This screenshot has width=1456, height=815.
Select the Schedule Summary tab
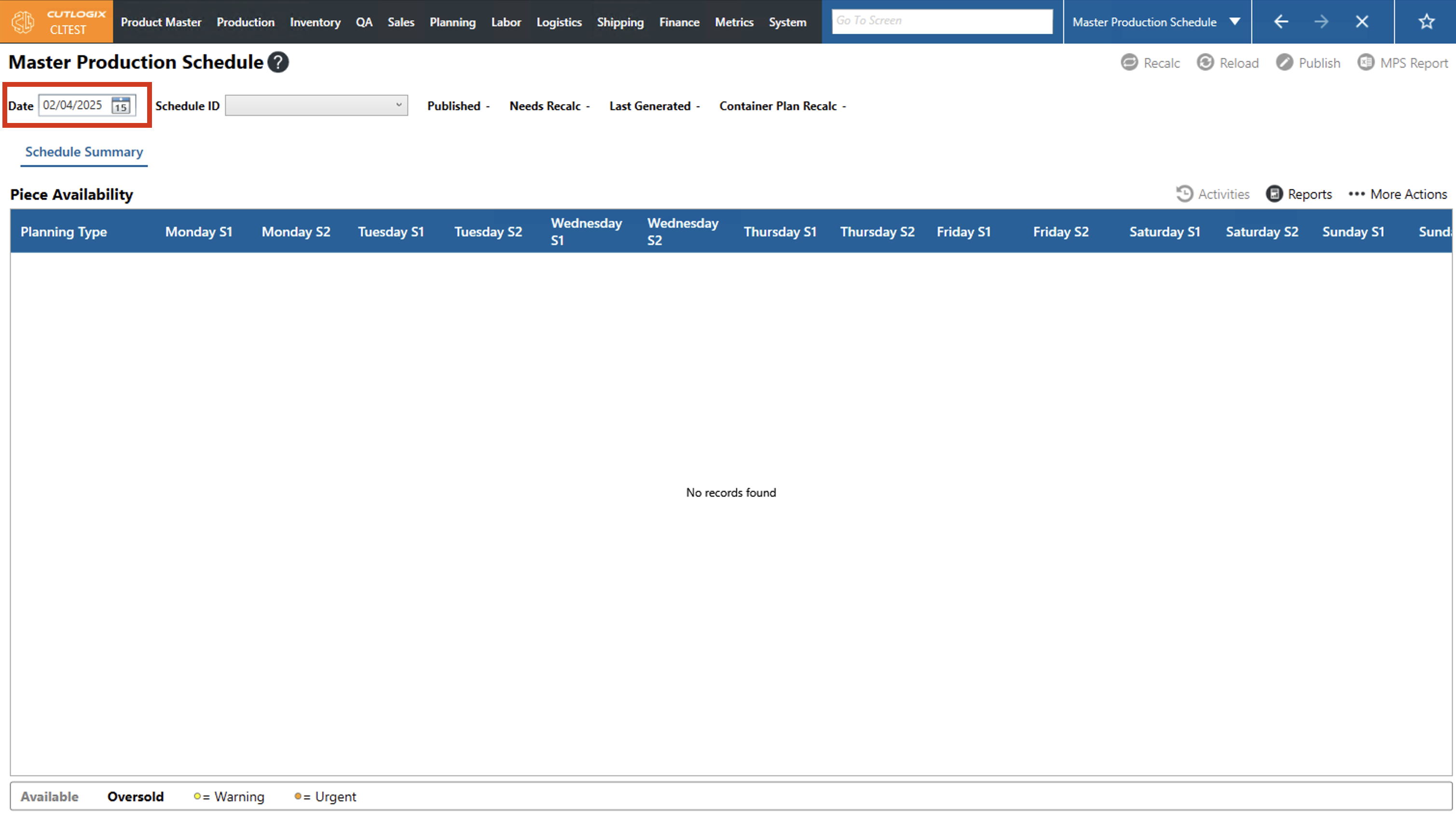click(83, 151)
